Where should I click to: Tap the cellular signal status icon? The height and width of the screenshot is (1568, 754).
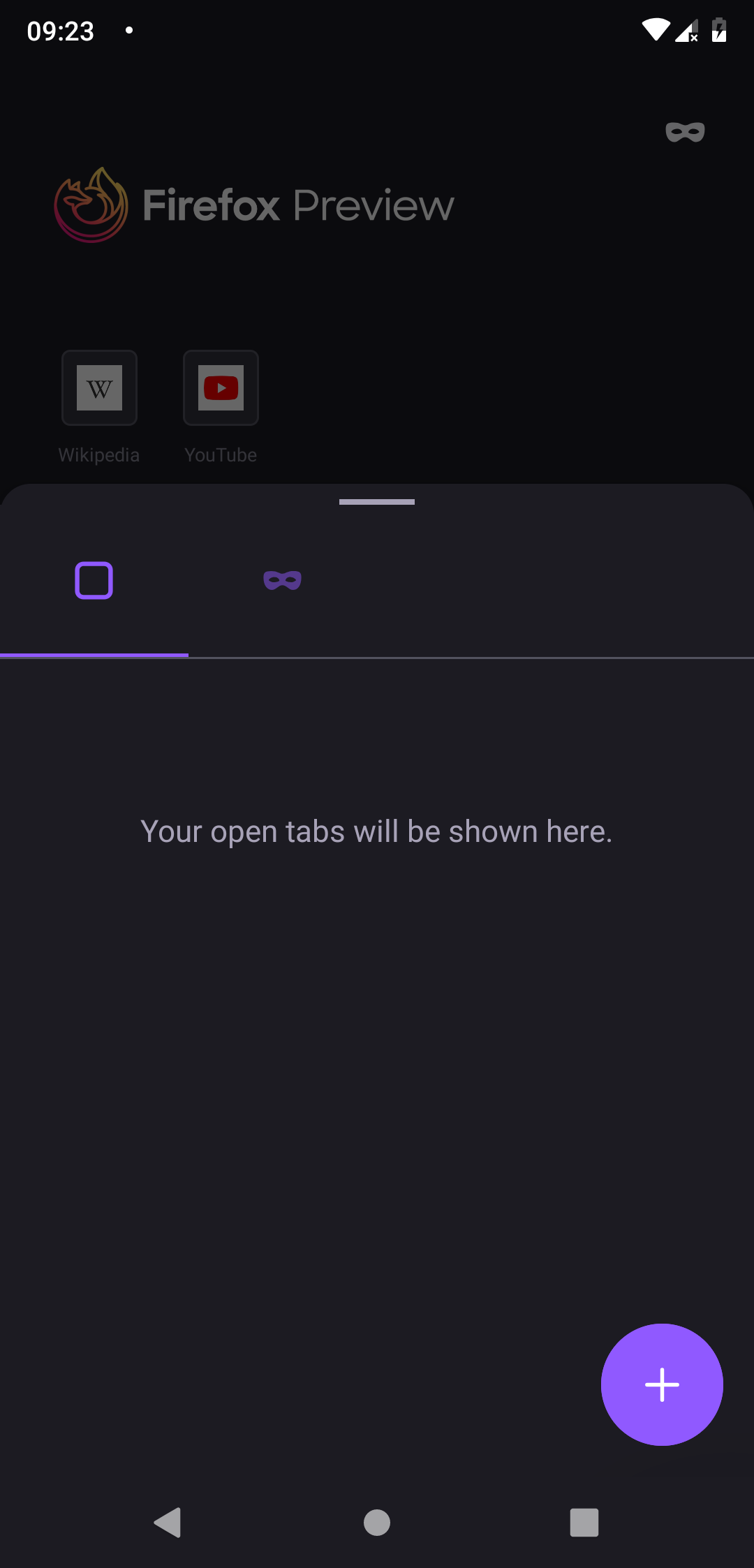(x=687, y=31)
